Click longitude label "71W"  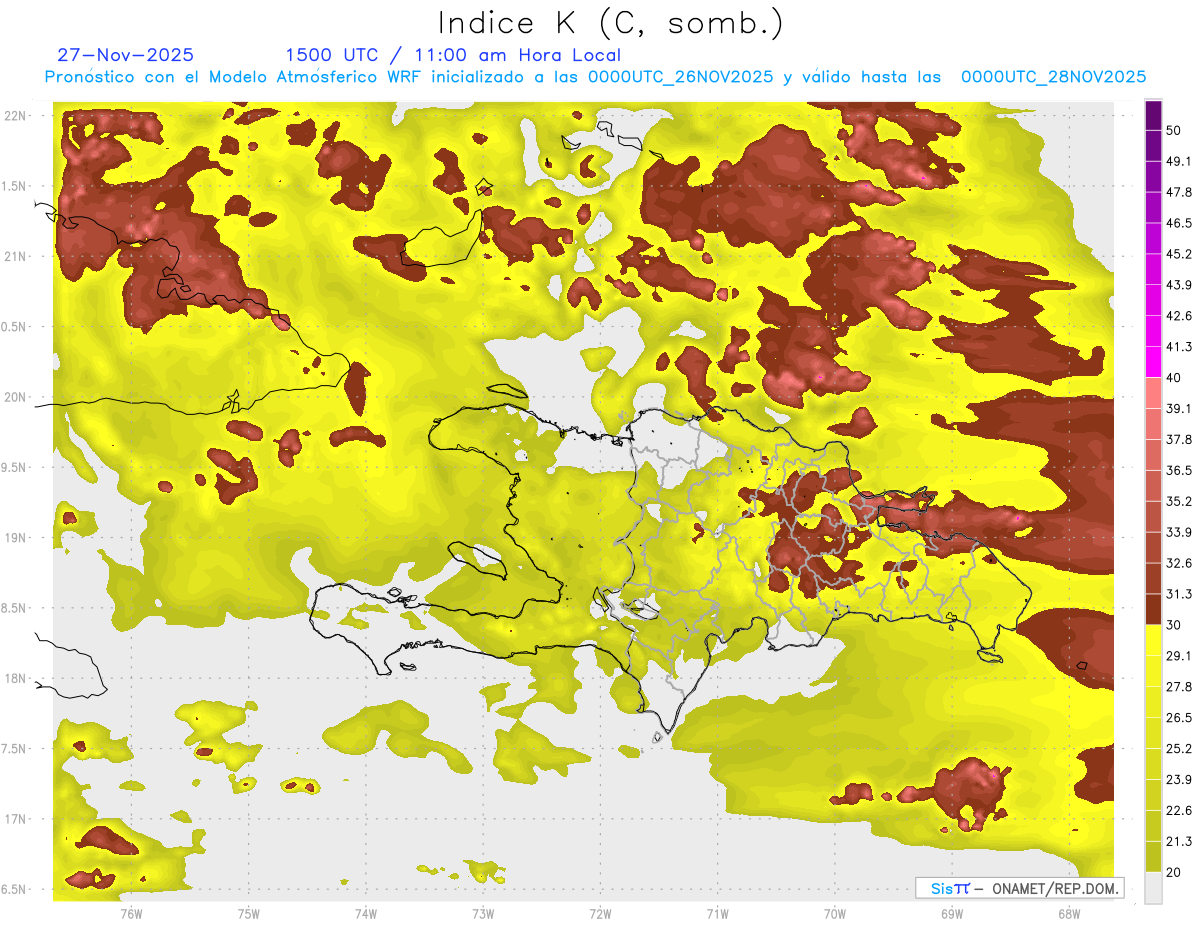coord(717,913)
